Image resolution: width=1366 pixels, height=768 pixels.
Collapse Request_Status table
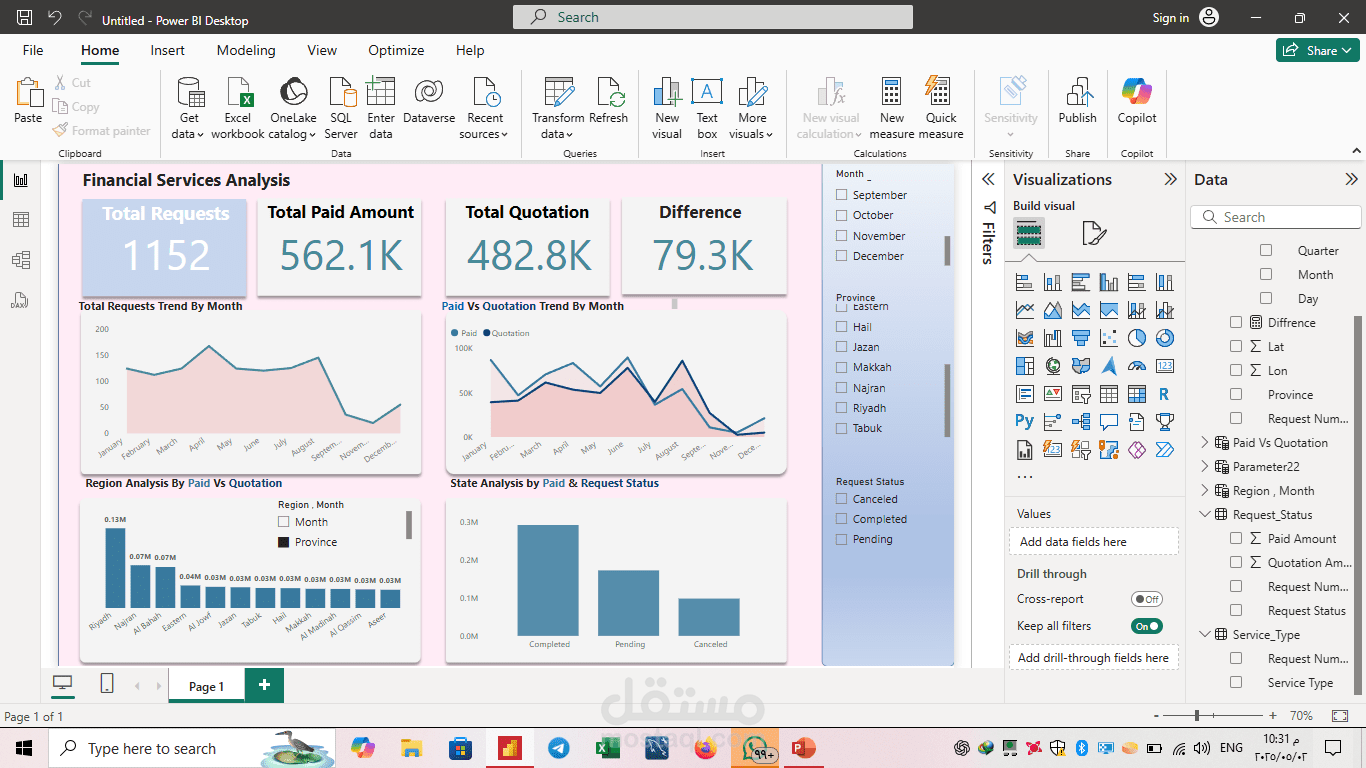pos(1204,515)
